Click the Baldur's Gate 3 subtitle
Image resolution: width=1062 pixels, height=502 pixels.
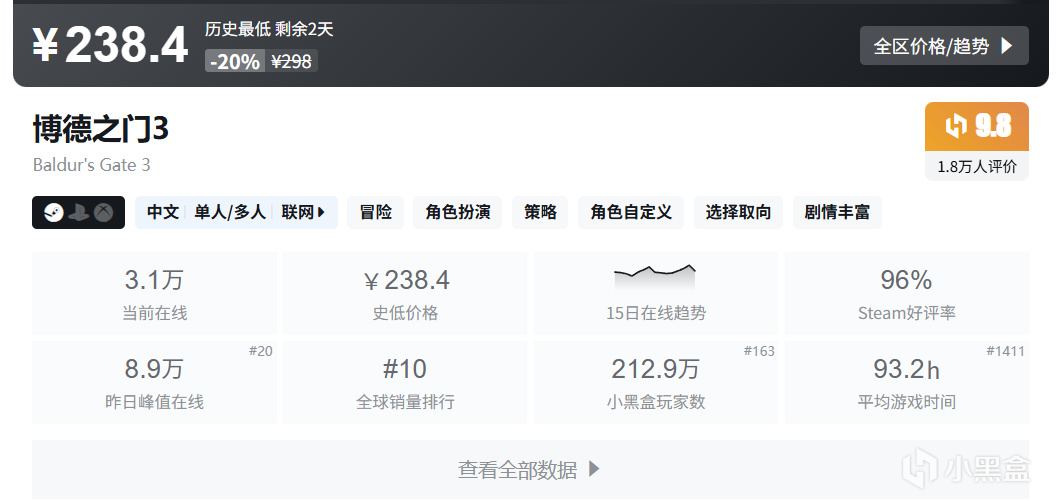(91, 165)
